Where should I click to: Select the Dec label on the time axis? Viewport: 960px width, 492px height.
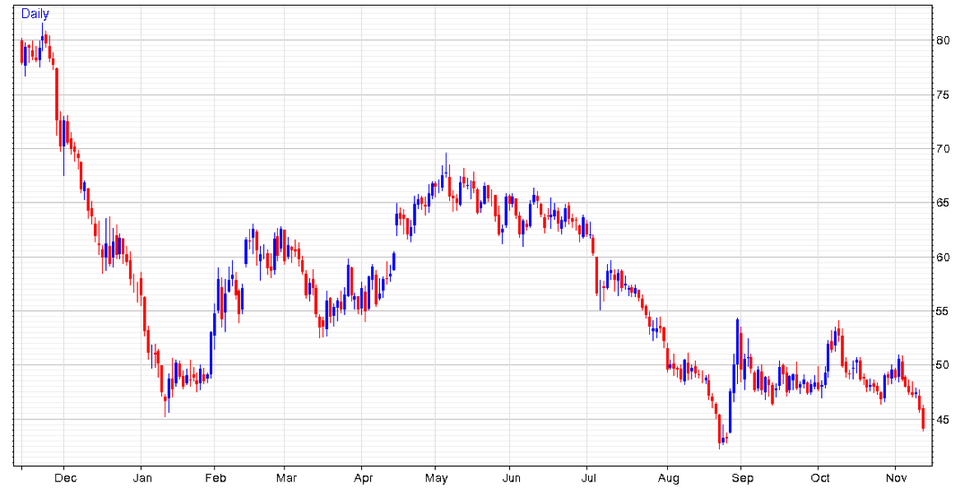(66, 478)
